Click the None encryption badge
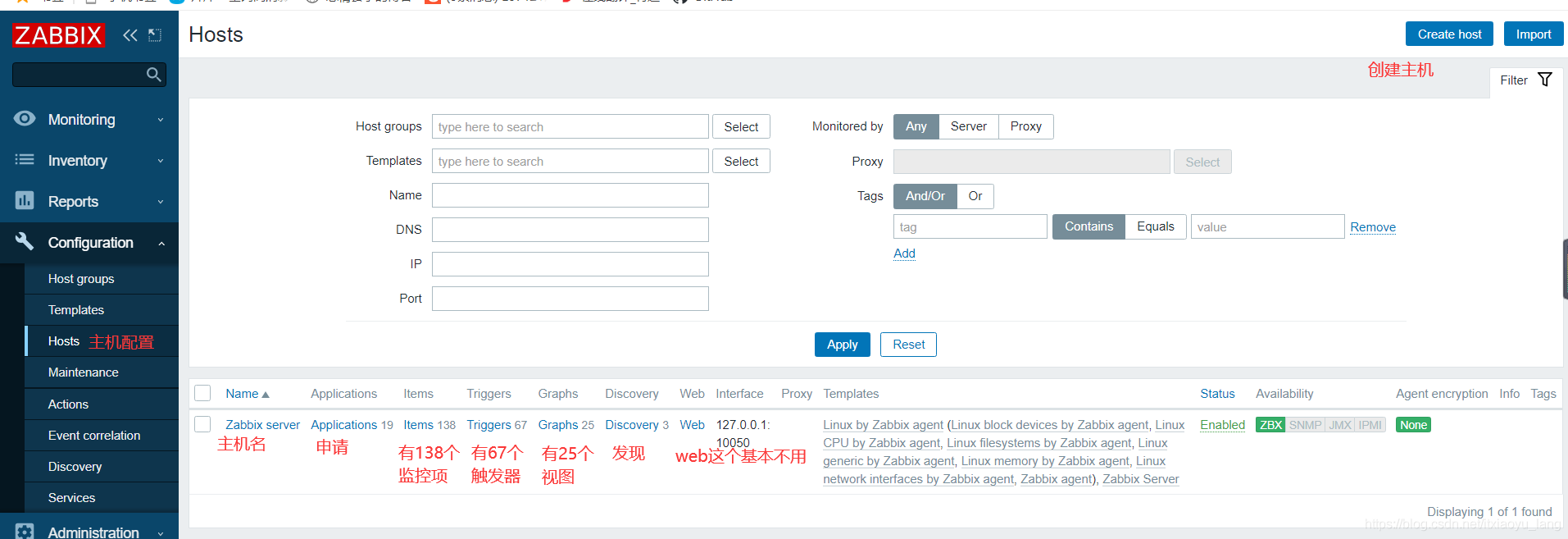Viewport: 1568px width, 539px height. (1413, 425)
